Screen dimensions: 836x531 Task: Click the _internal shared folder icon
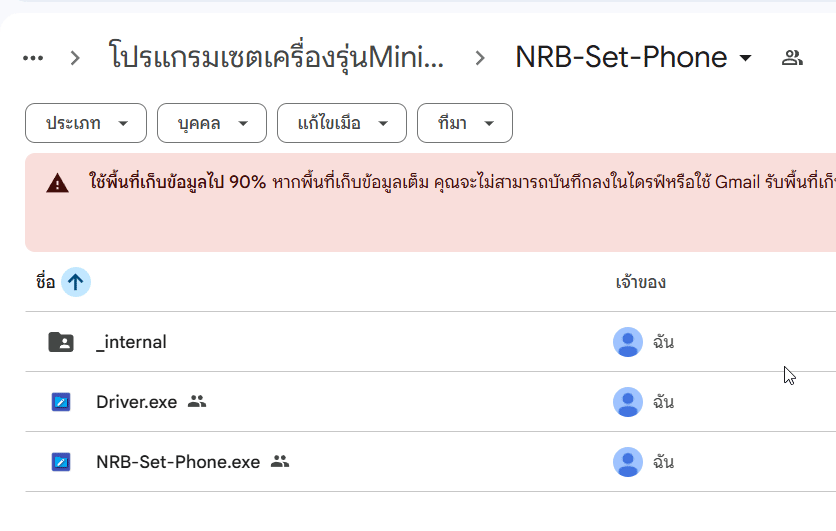pyautogui.click(x=61, y=342)
